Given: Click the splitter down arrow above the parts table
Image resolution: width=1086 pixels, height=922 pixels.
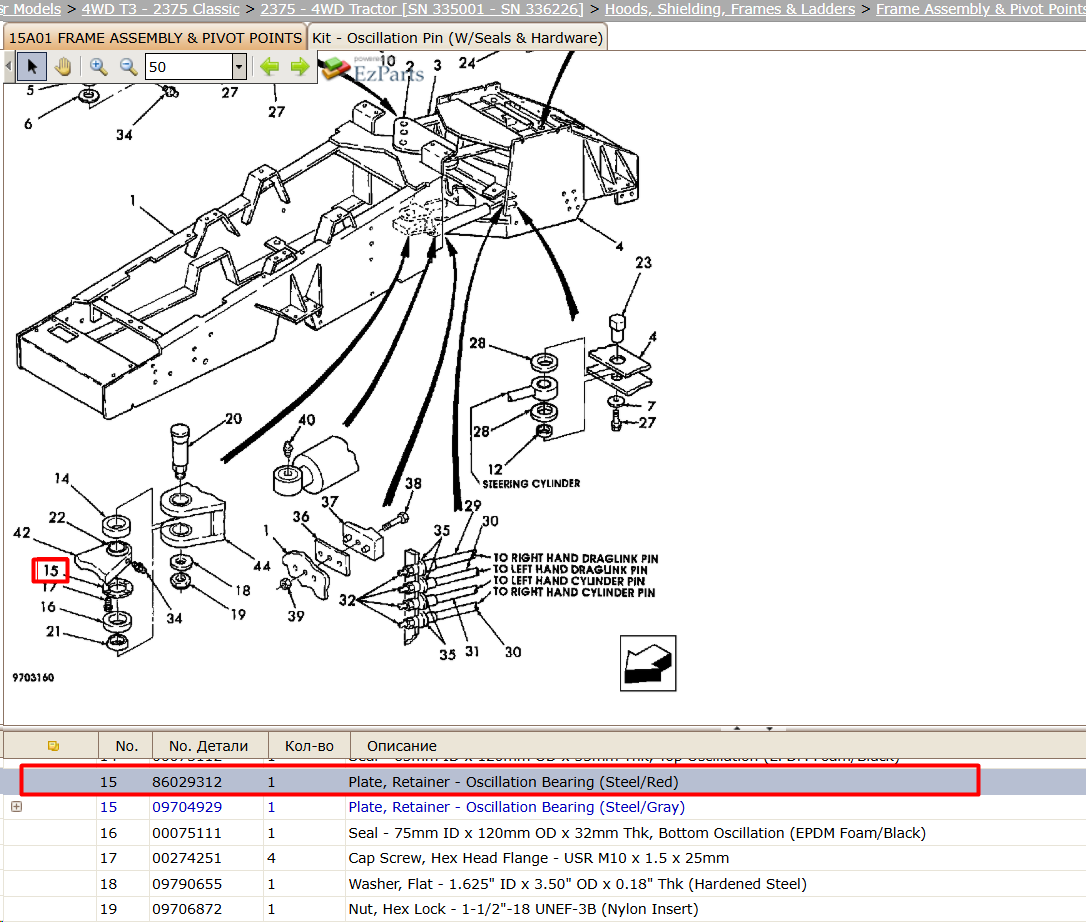Looking at the screenshot, I should tap(769, 729).
